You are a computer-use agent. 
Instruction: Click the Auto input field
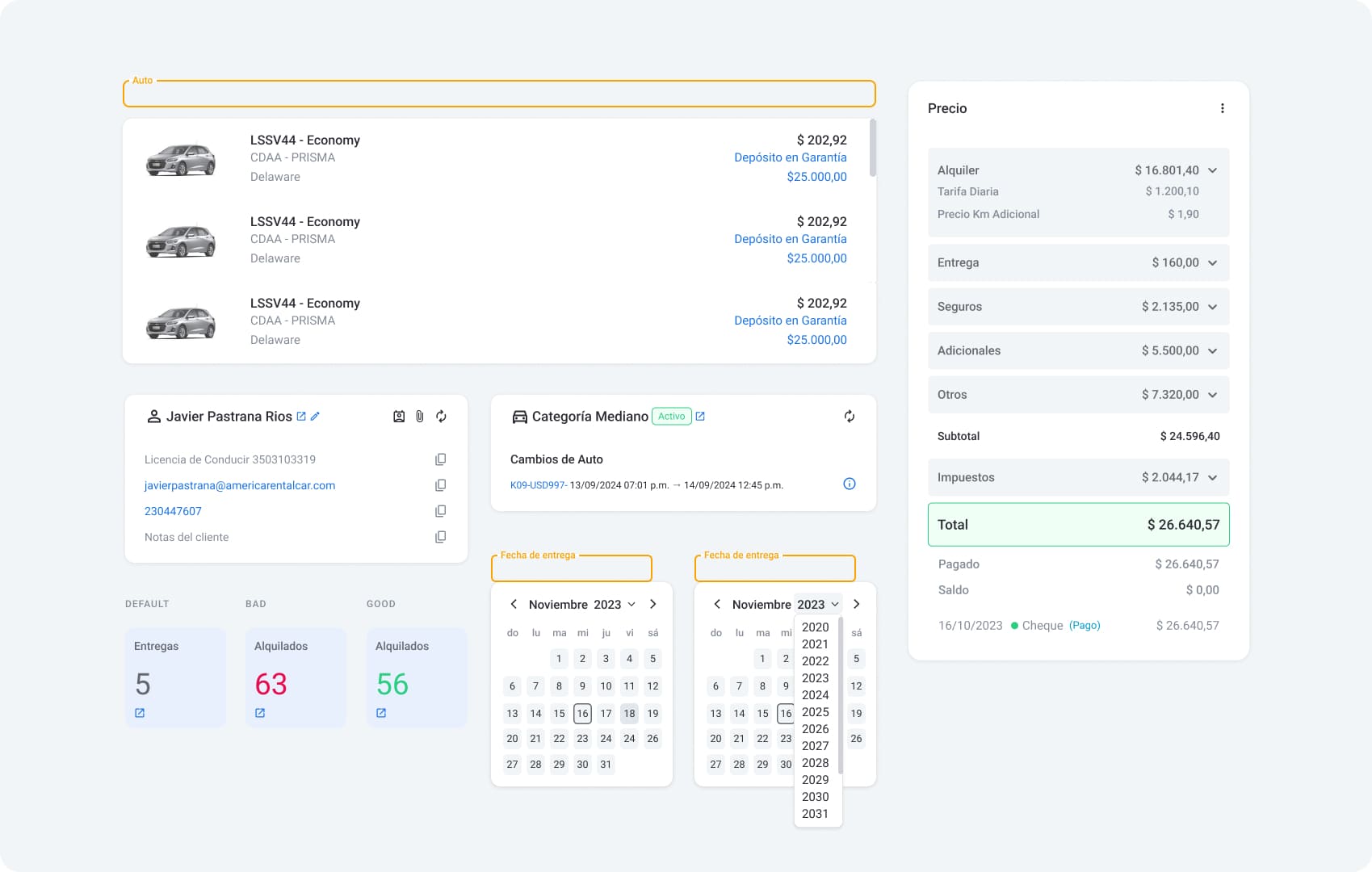499,94
